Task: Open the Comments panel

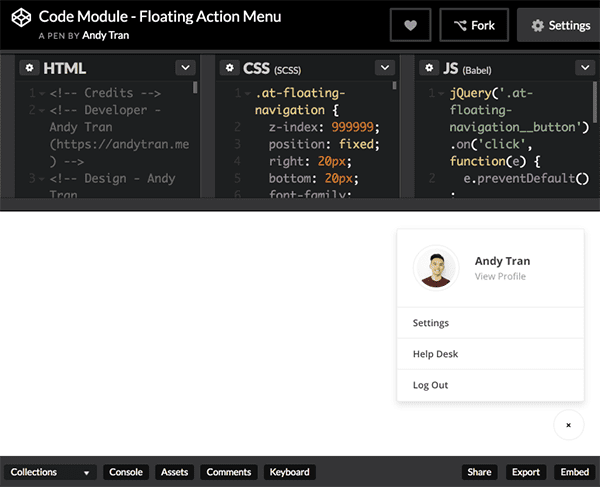Action: coord(229,472)
